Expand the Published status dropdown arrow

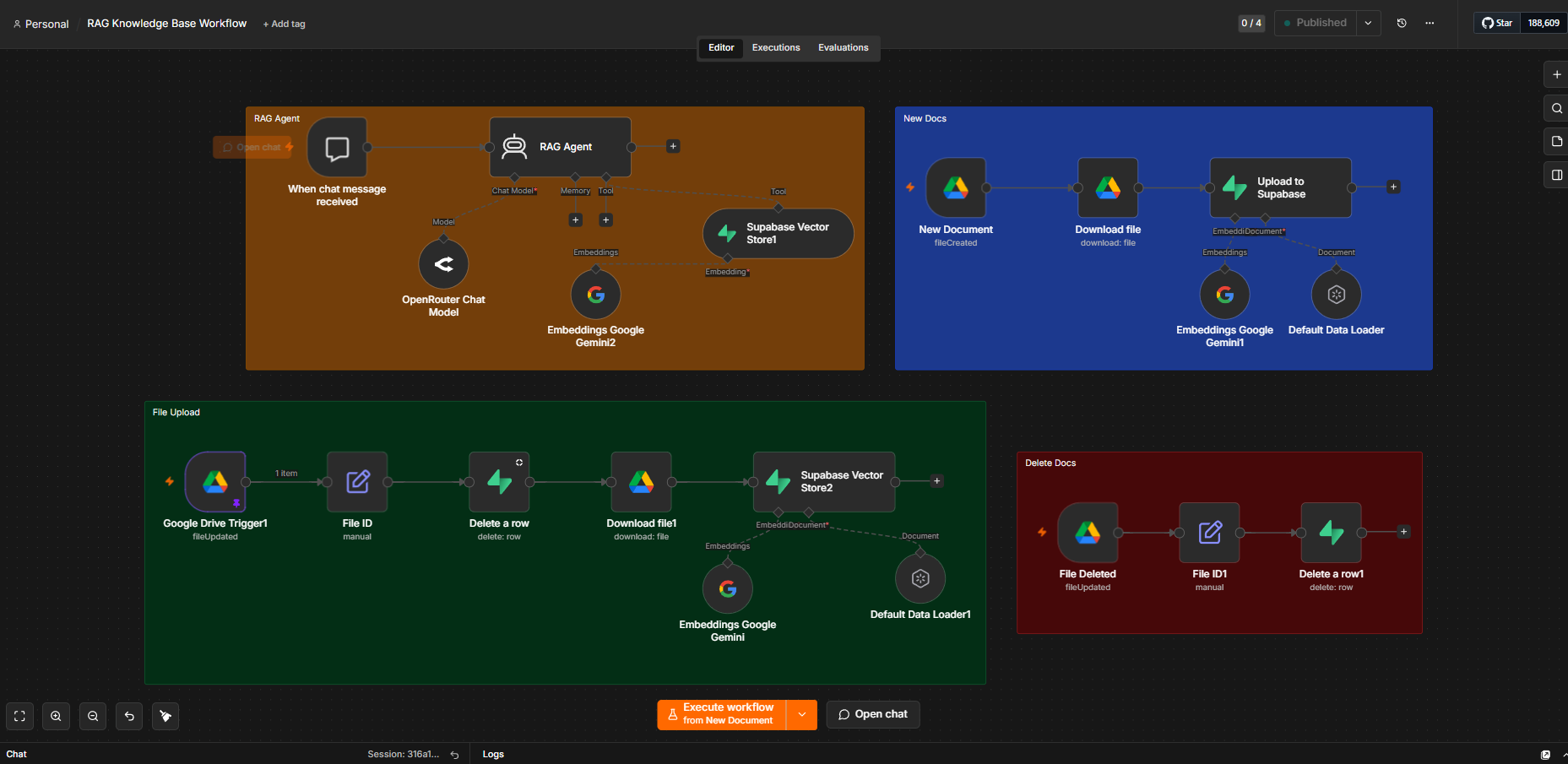[1369, 23]
